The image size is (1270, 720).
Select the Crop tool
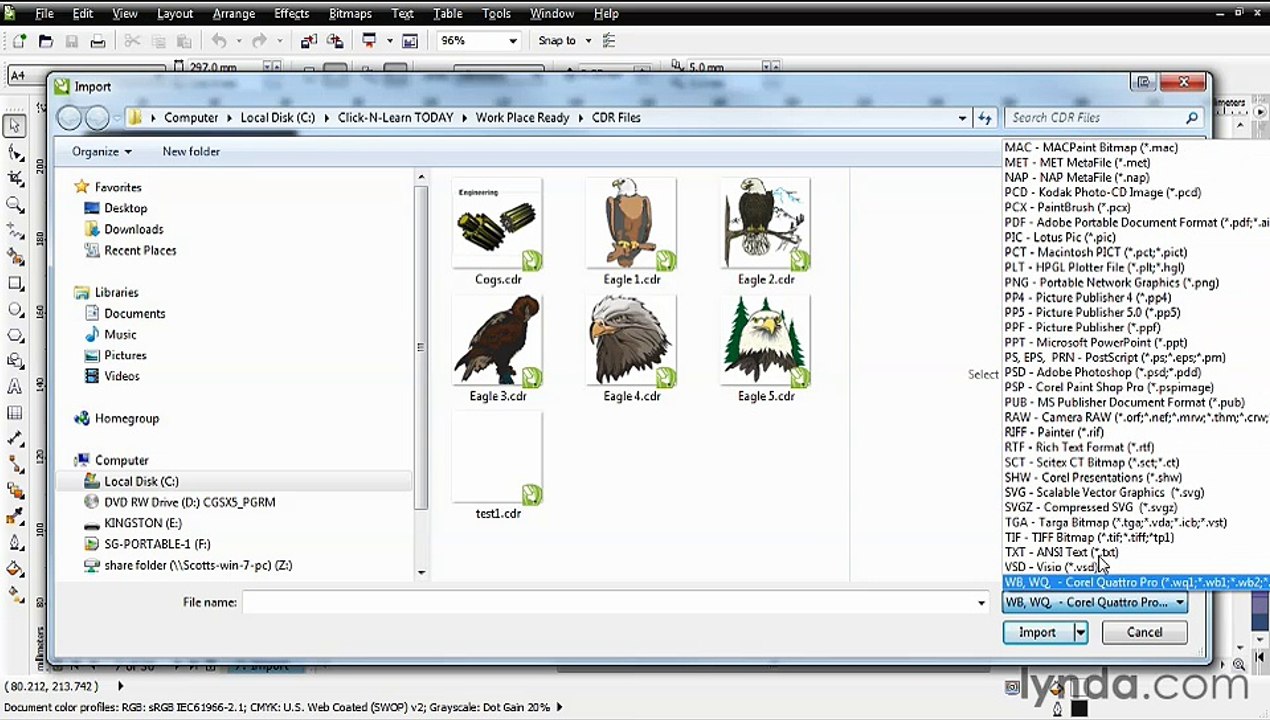[x=15, y=178]
